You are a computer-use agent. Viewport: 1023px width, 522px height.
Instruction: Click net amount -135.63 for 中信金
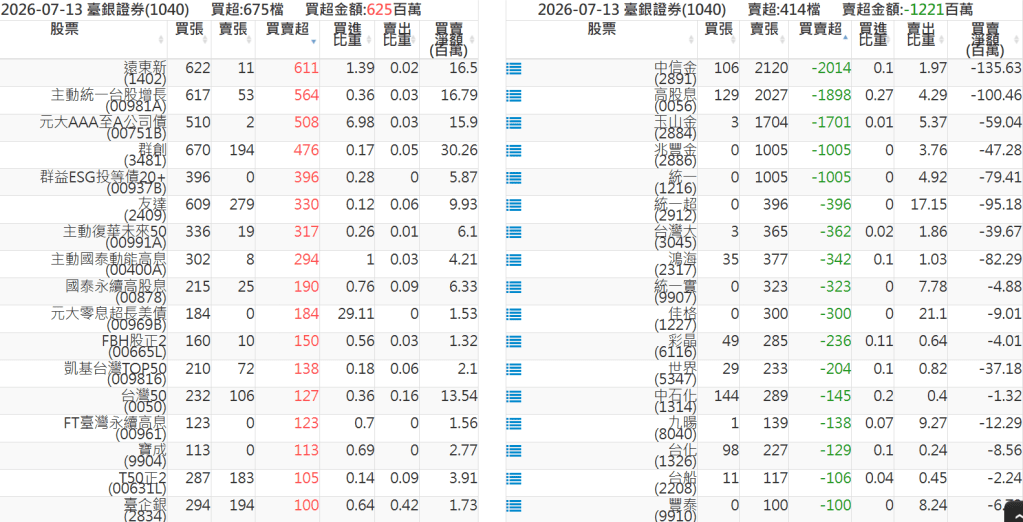point(995,69)
